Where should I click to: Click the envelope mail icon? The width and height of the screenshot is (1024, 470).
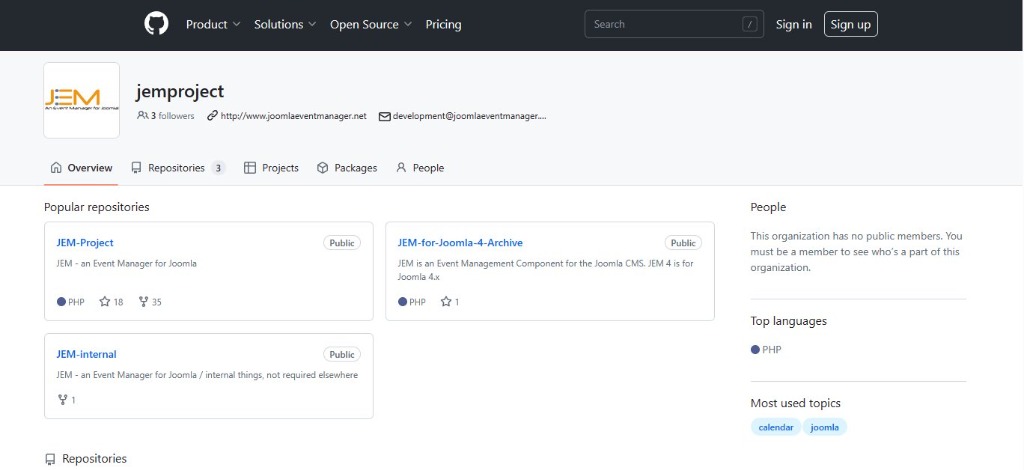[x=385, y=116]
